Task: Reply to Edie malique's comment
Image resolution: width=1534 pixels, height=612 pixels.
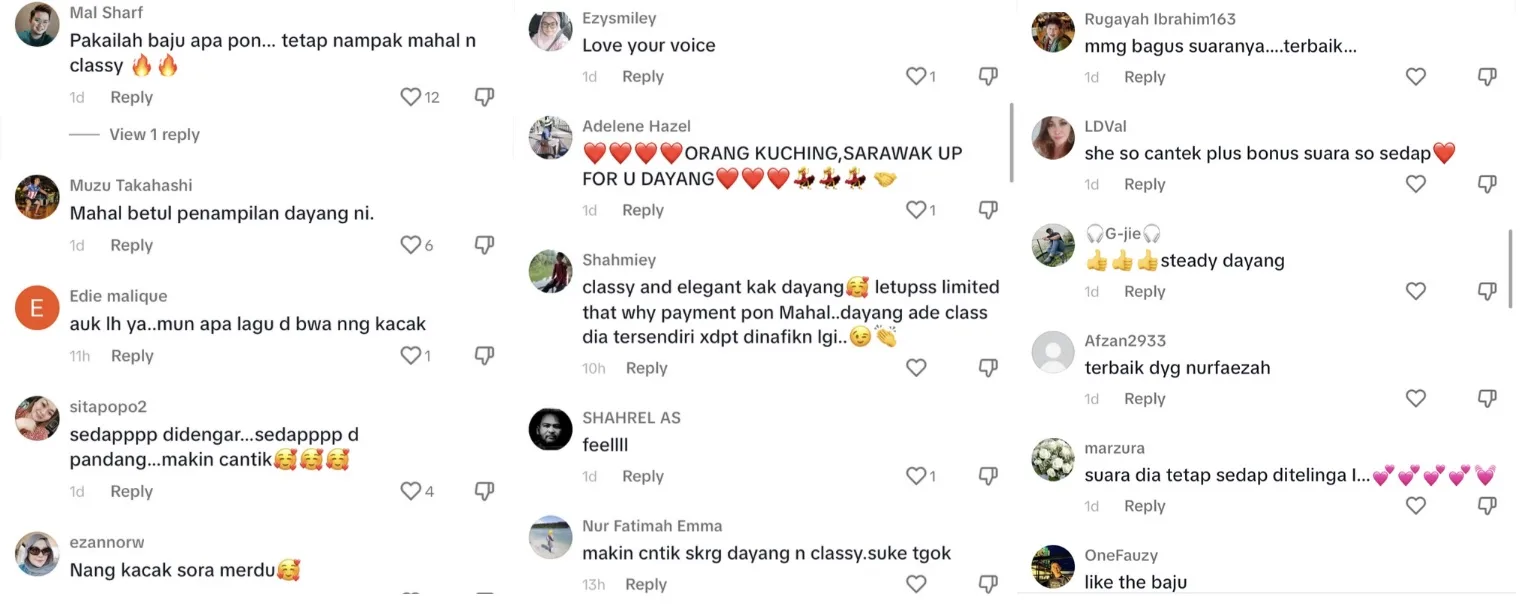Action: coord(132,356)
